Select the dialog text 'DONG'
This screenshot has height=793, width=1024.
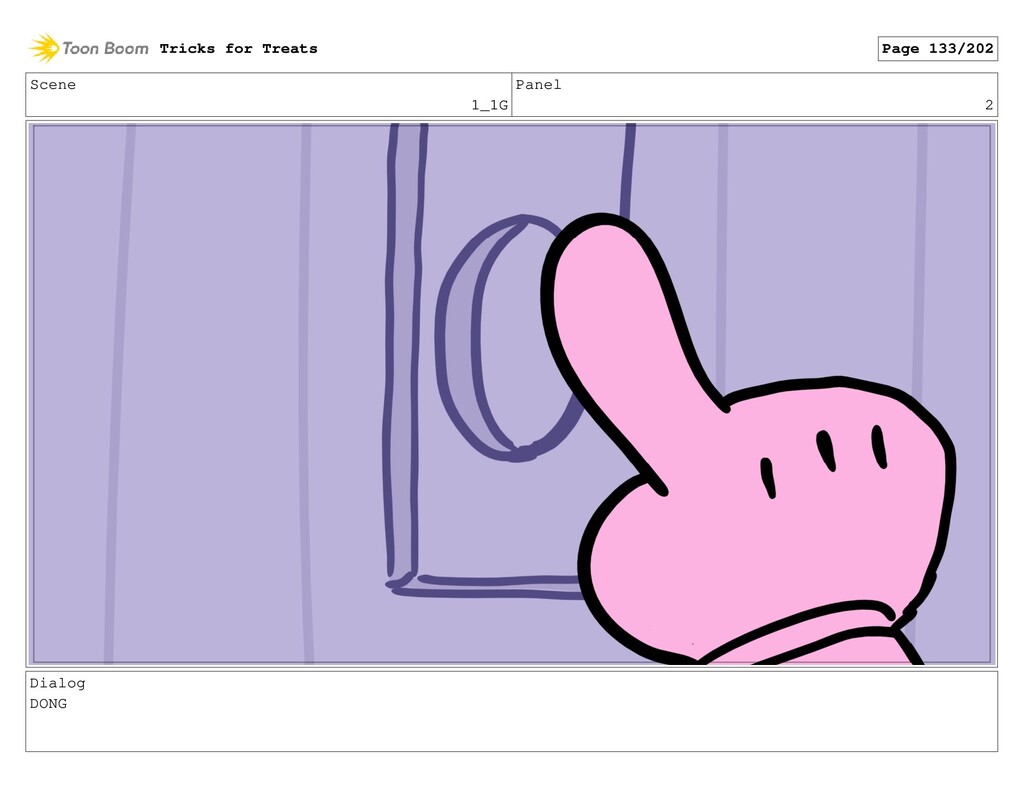(48, 704)
